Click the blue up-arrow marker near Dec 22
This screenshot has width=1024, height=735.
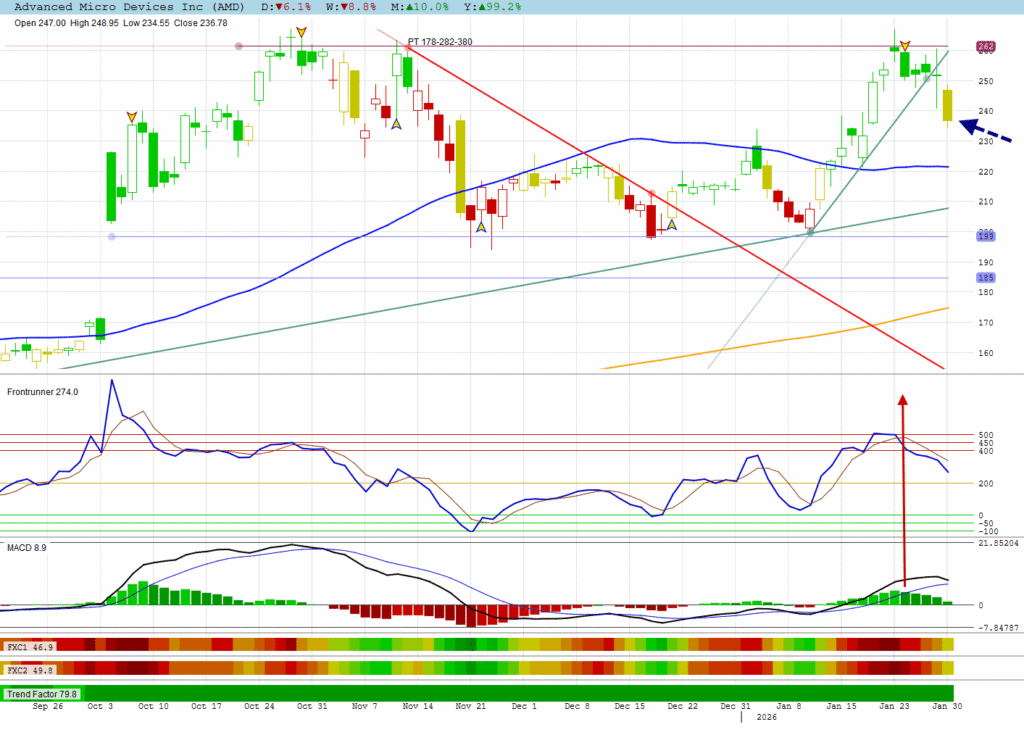(x=672, y=226)
